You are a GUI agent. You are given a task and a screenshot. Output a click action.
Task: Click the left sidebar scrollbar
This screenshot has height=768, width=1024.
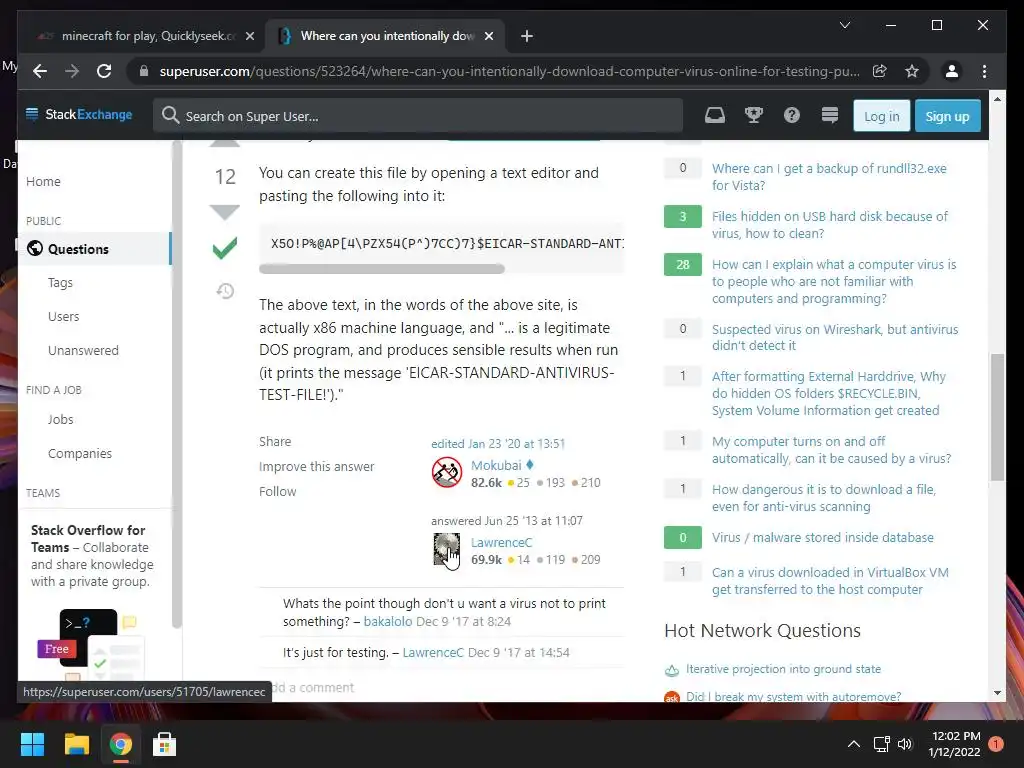[x=176, y=385]
